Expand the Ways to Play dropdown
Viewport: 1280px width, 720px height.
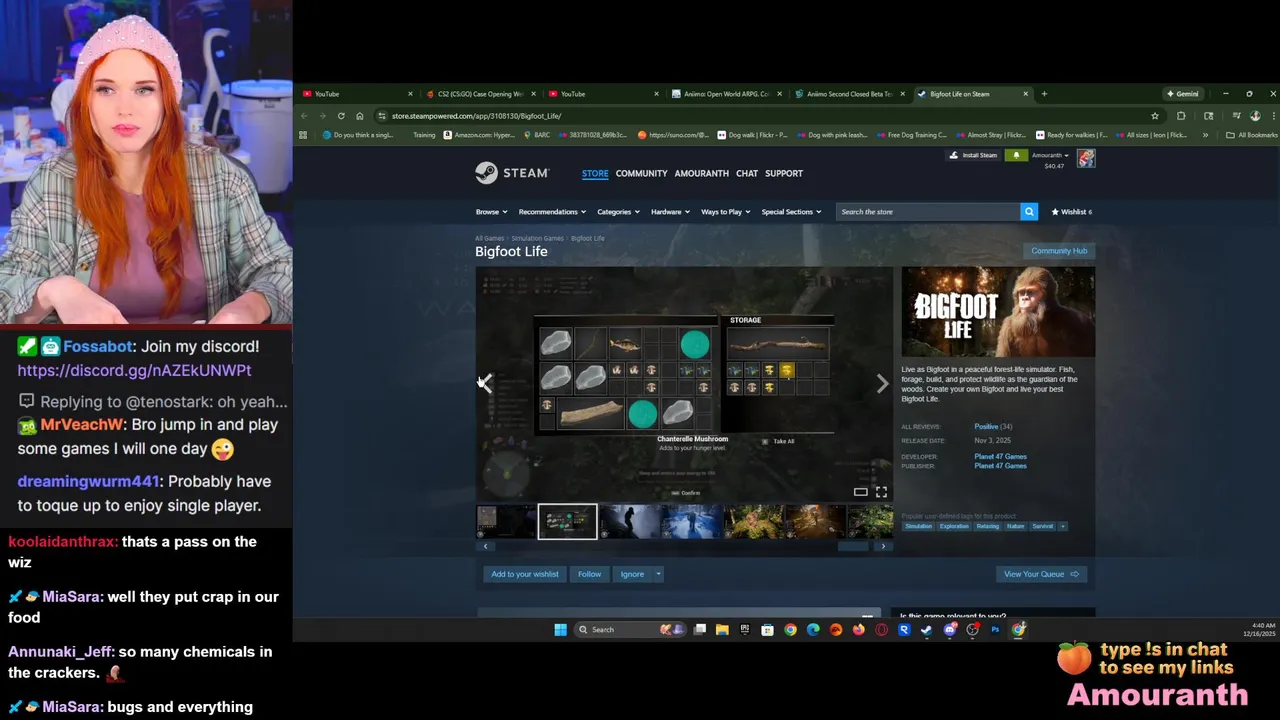tap(725, 212)
